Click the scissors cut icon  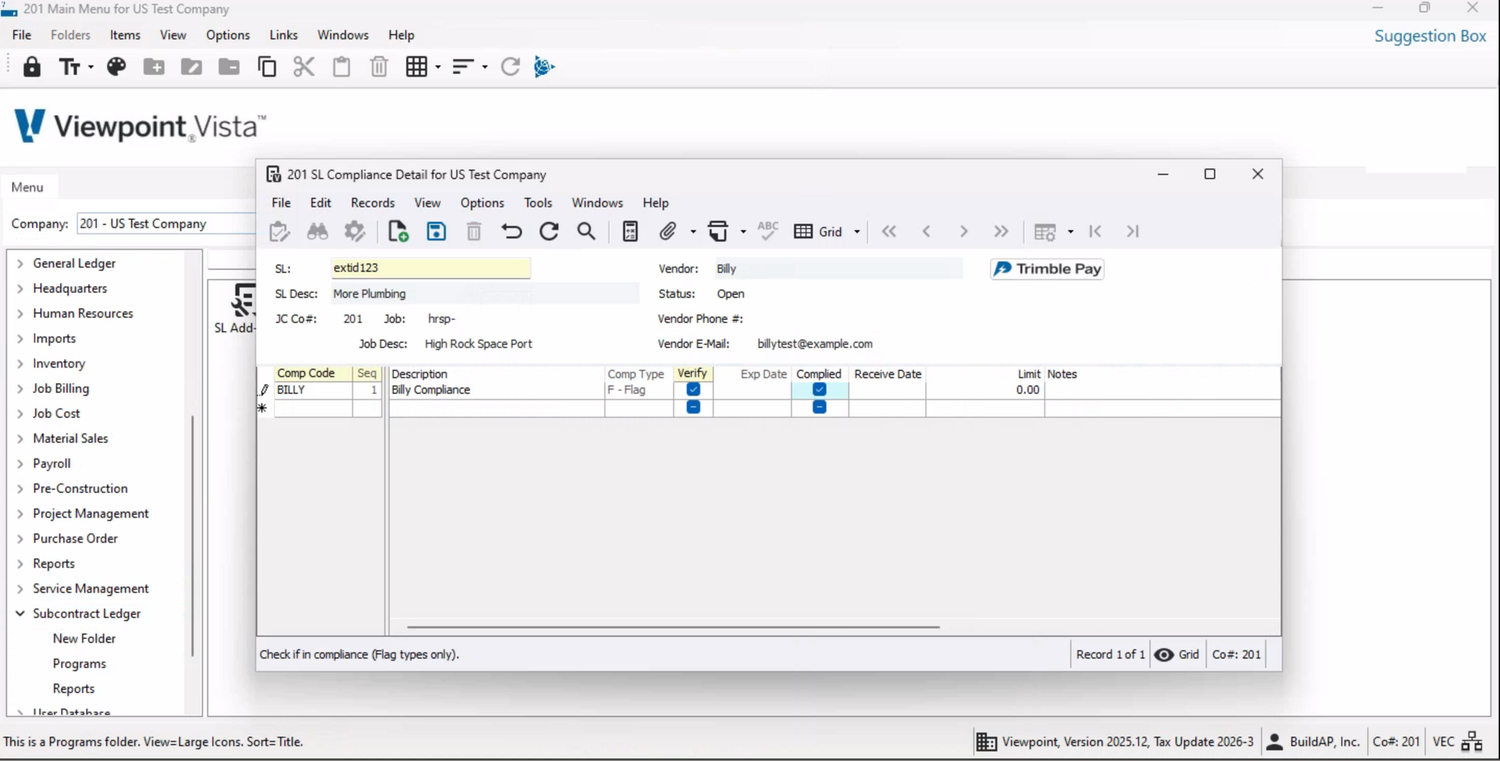[x=304, y=67]
